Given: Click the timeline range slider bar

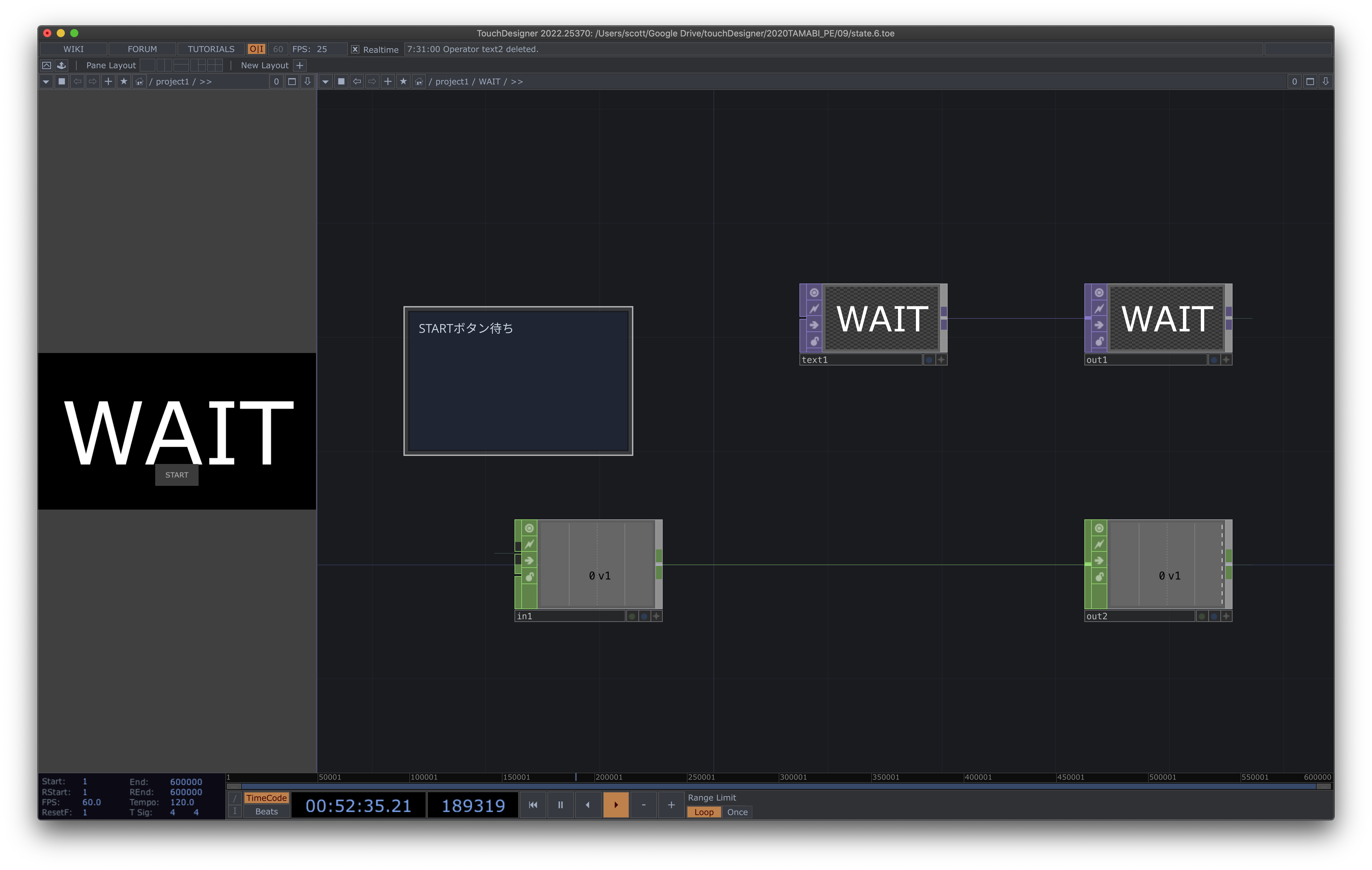Looking at the screenshot, I should (x=778, y=786).
